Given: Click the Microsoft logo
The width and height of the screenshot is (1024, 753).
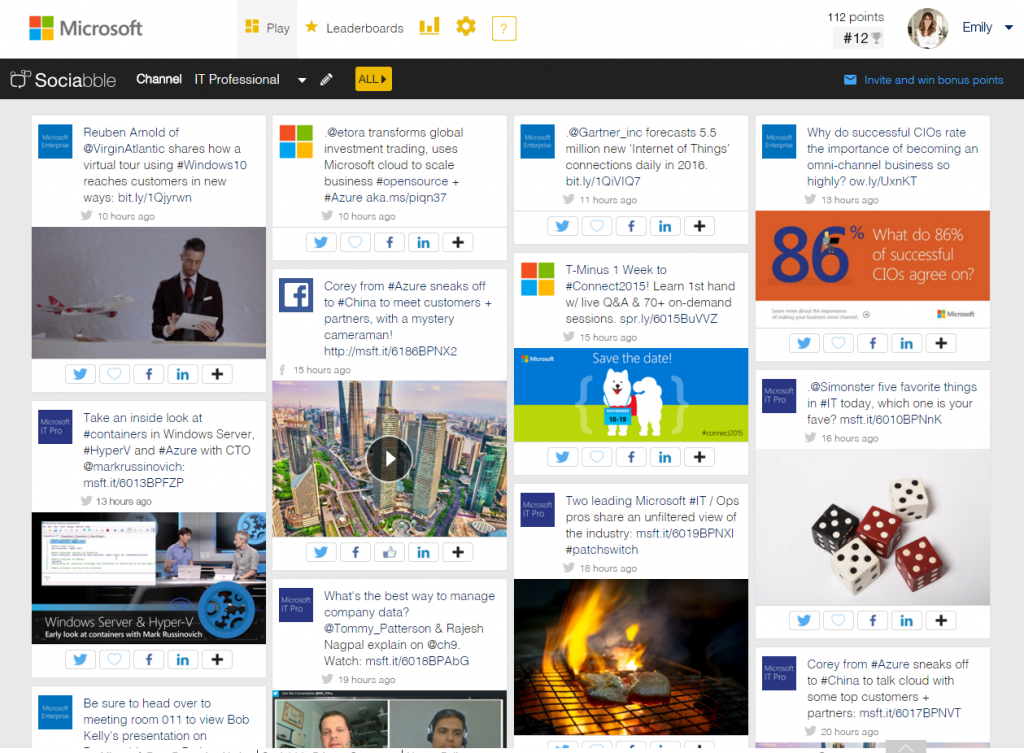Looking at the screenshot, I should 86,28.
